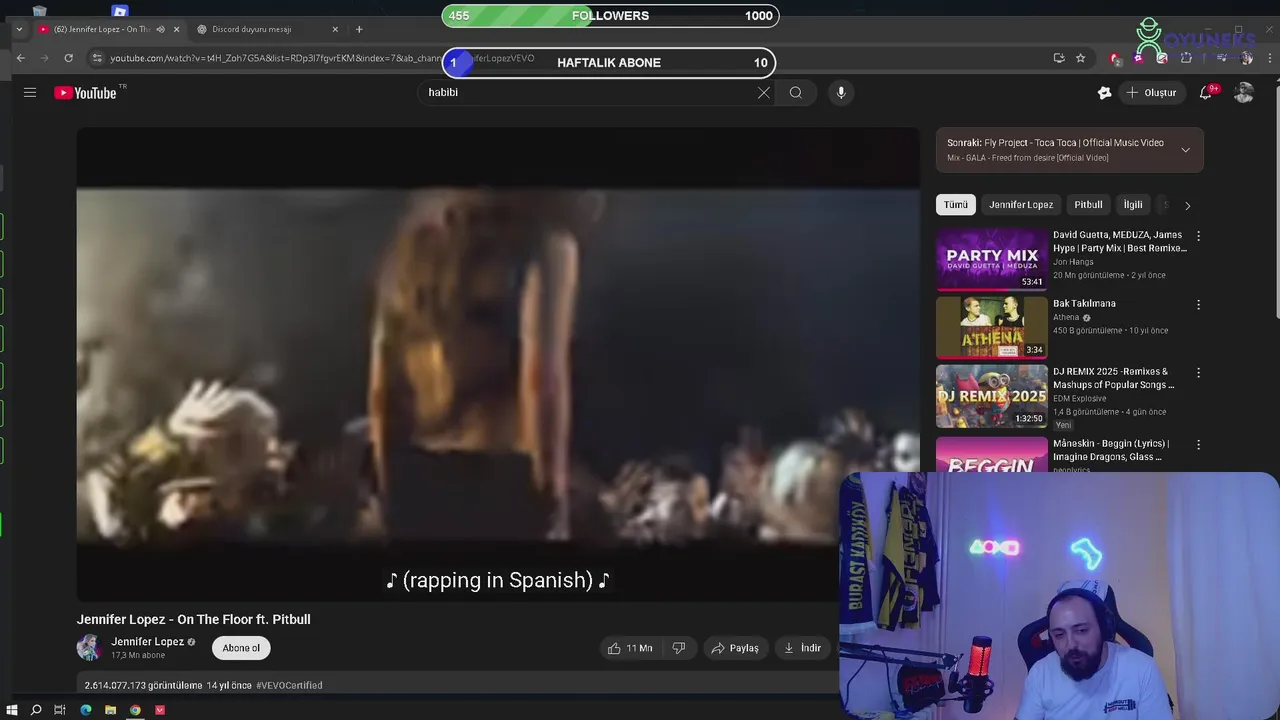
Task: Open a new browser tab with plus
Action: pos(359,29)
